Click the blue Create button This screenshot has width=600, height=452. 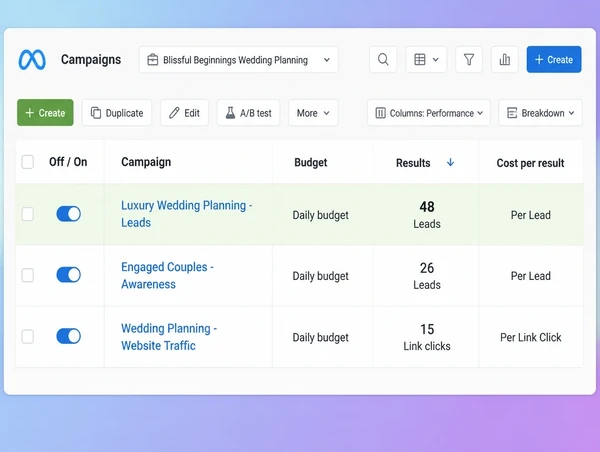[554, 59]
